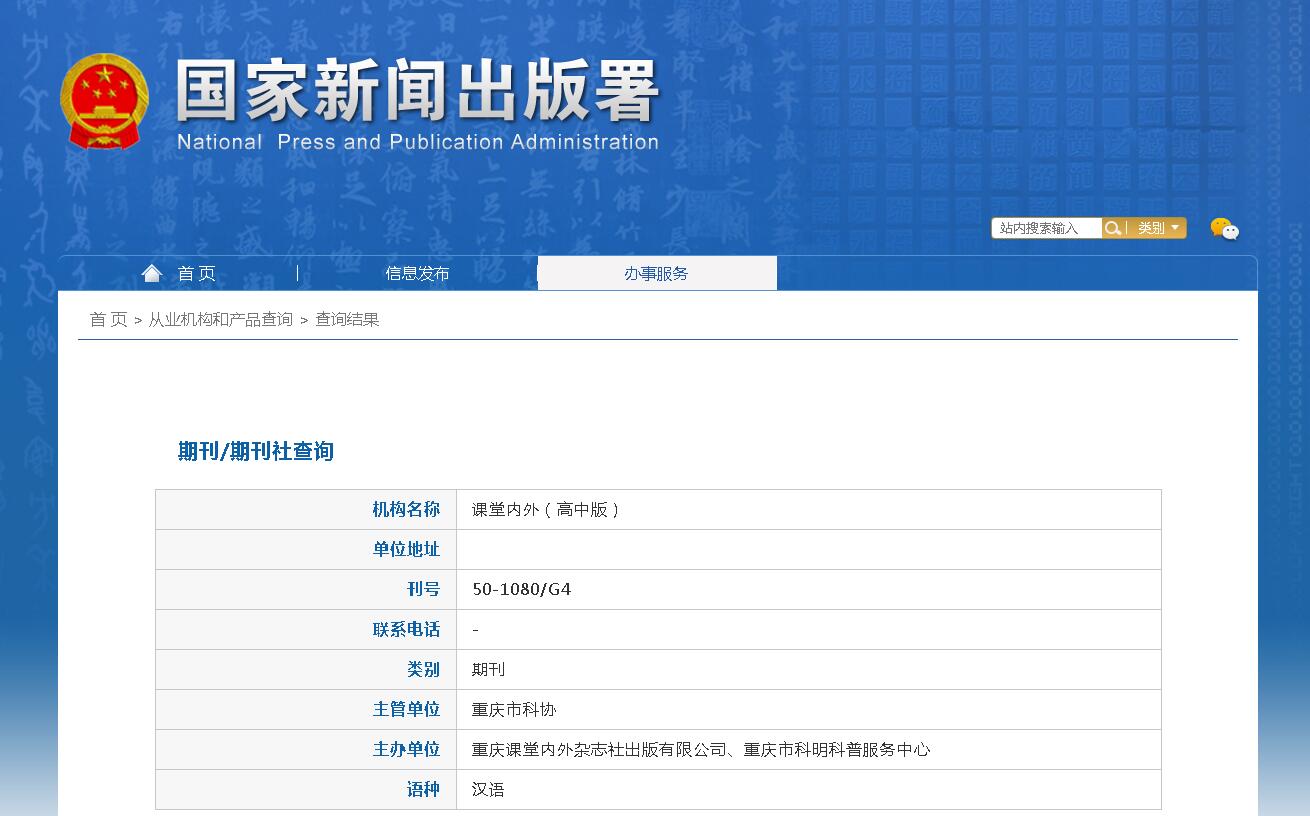The height and width of the screenshot is (816, 1310).
Task: Click the 站内搜索输入 search field
Action: pos(1045,228)
